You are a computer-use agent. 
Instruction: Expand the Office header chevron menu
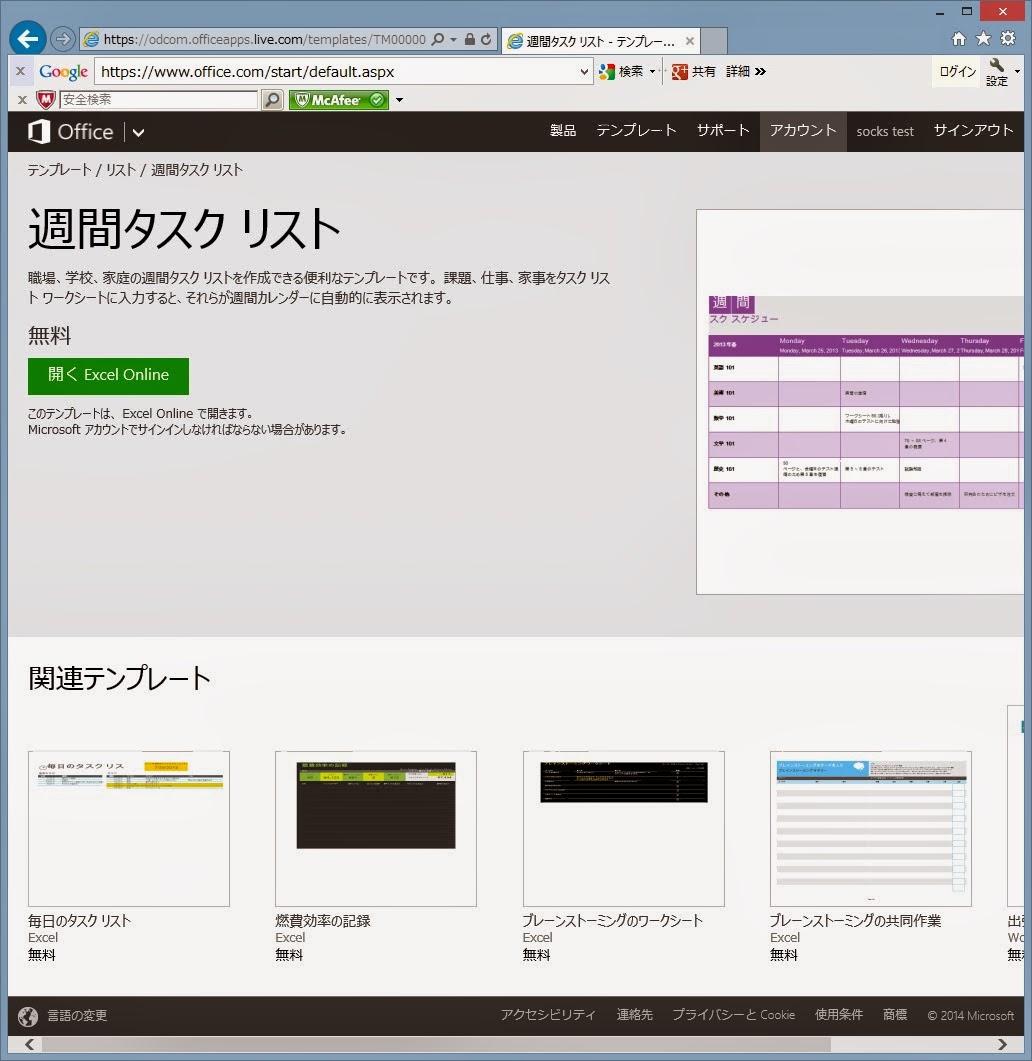138,133
